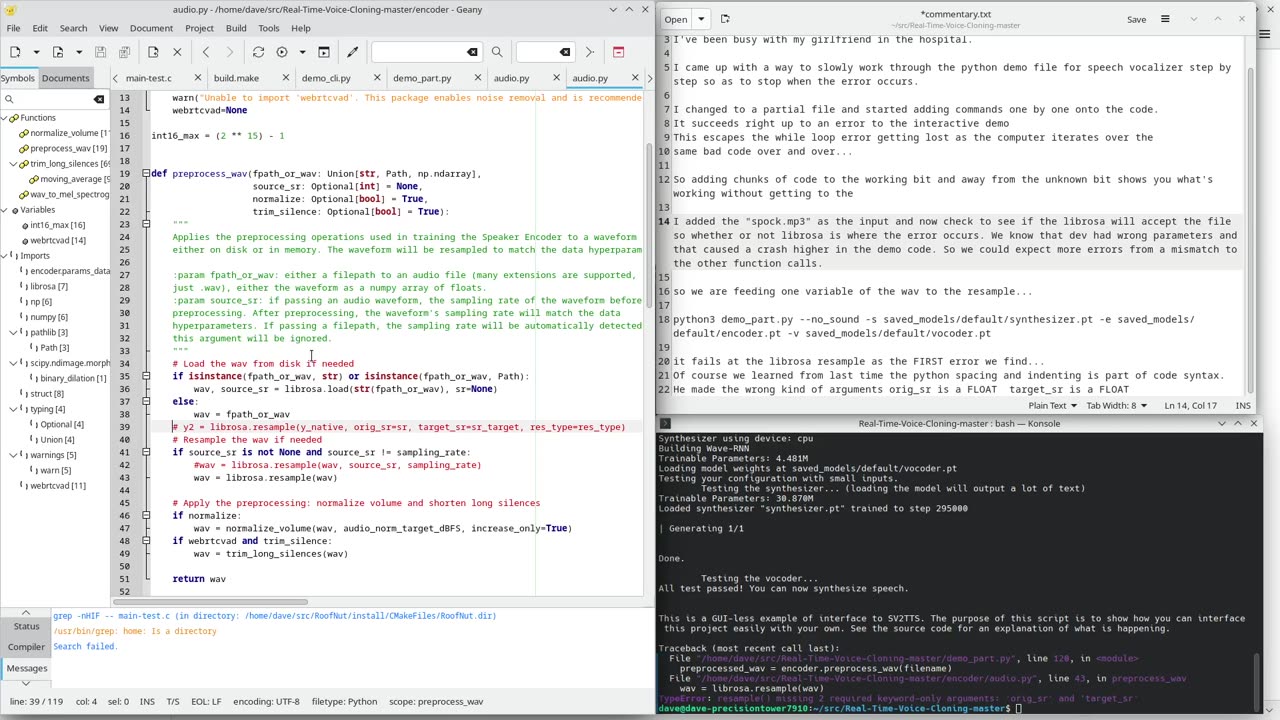Image resolution: width=1280 pixels, height=720 pixels.
Task: Open the Build actions dropdown arrow
Action: (x=302, y=52)
